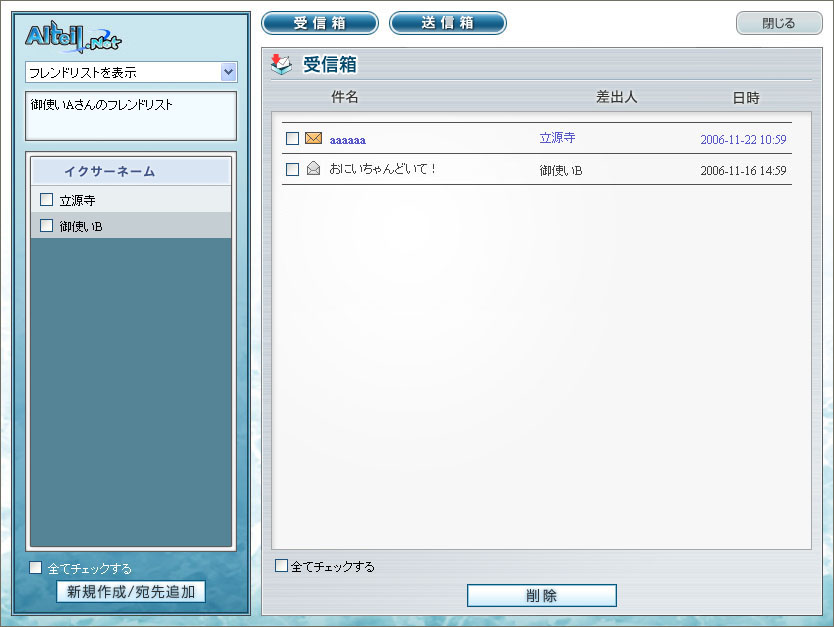Enable 全てチェックする under the friend list
Screen dimensions: 834x627
36,568
